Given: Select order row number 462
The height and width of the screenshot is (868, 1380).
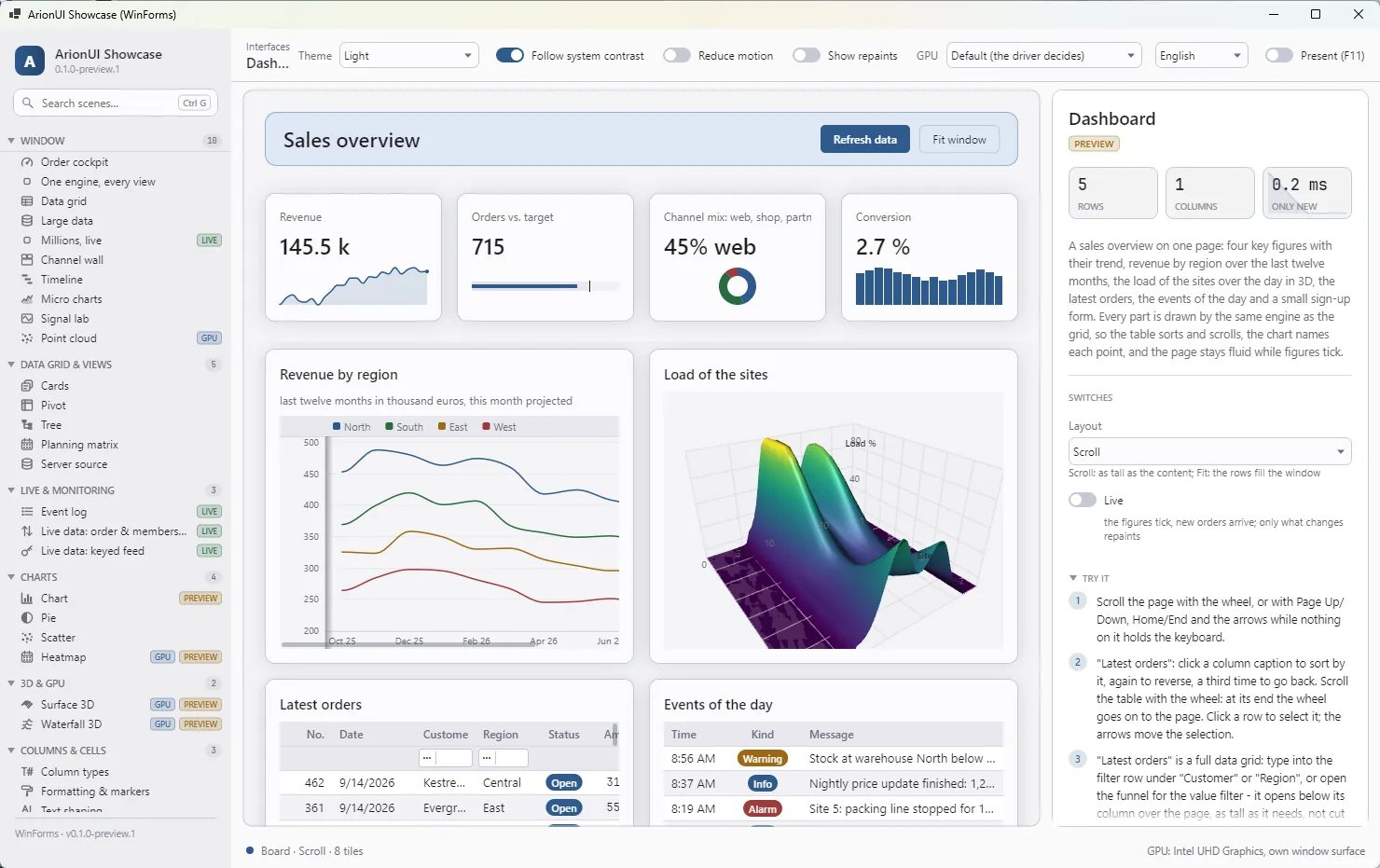Looking at the screenshot, I should point(448,783).
